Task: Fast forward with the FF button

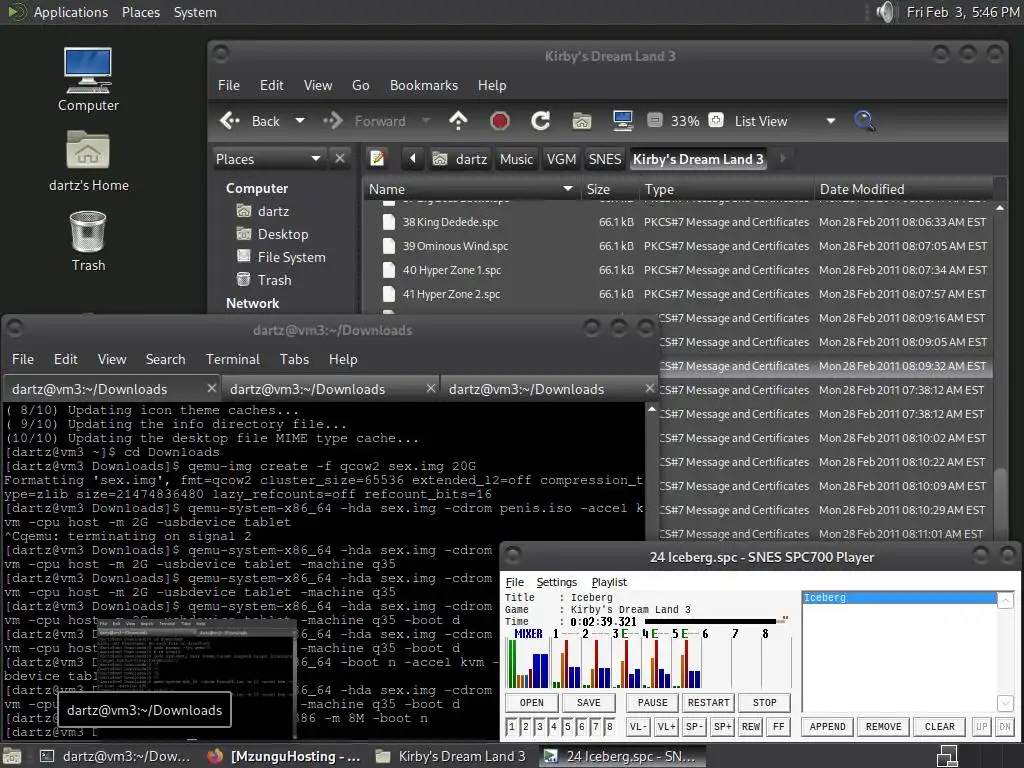Action: 778,726
